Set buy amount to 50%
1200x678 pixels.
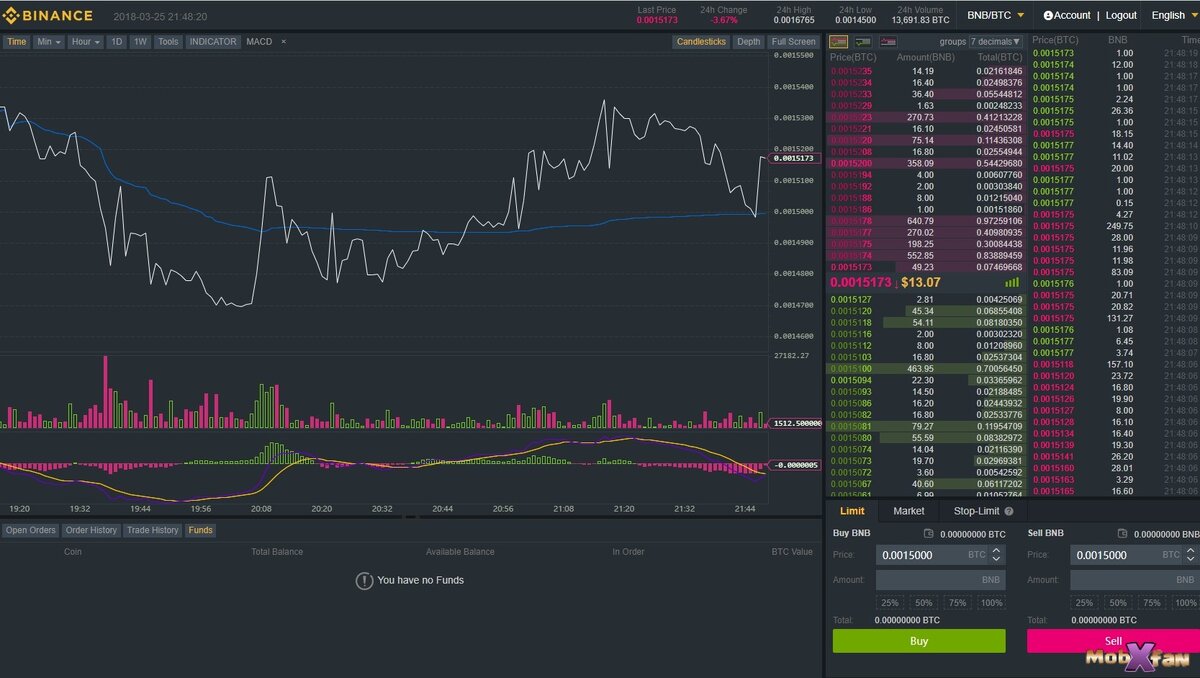(x=923, y=603)
